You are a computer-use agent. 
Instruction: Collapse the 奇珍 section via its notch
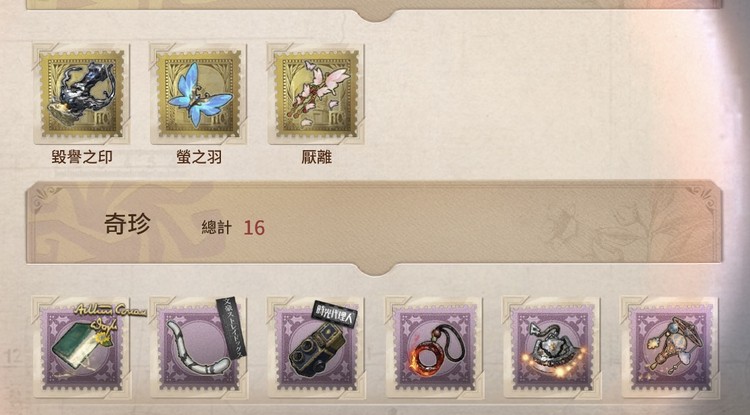377,269
